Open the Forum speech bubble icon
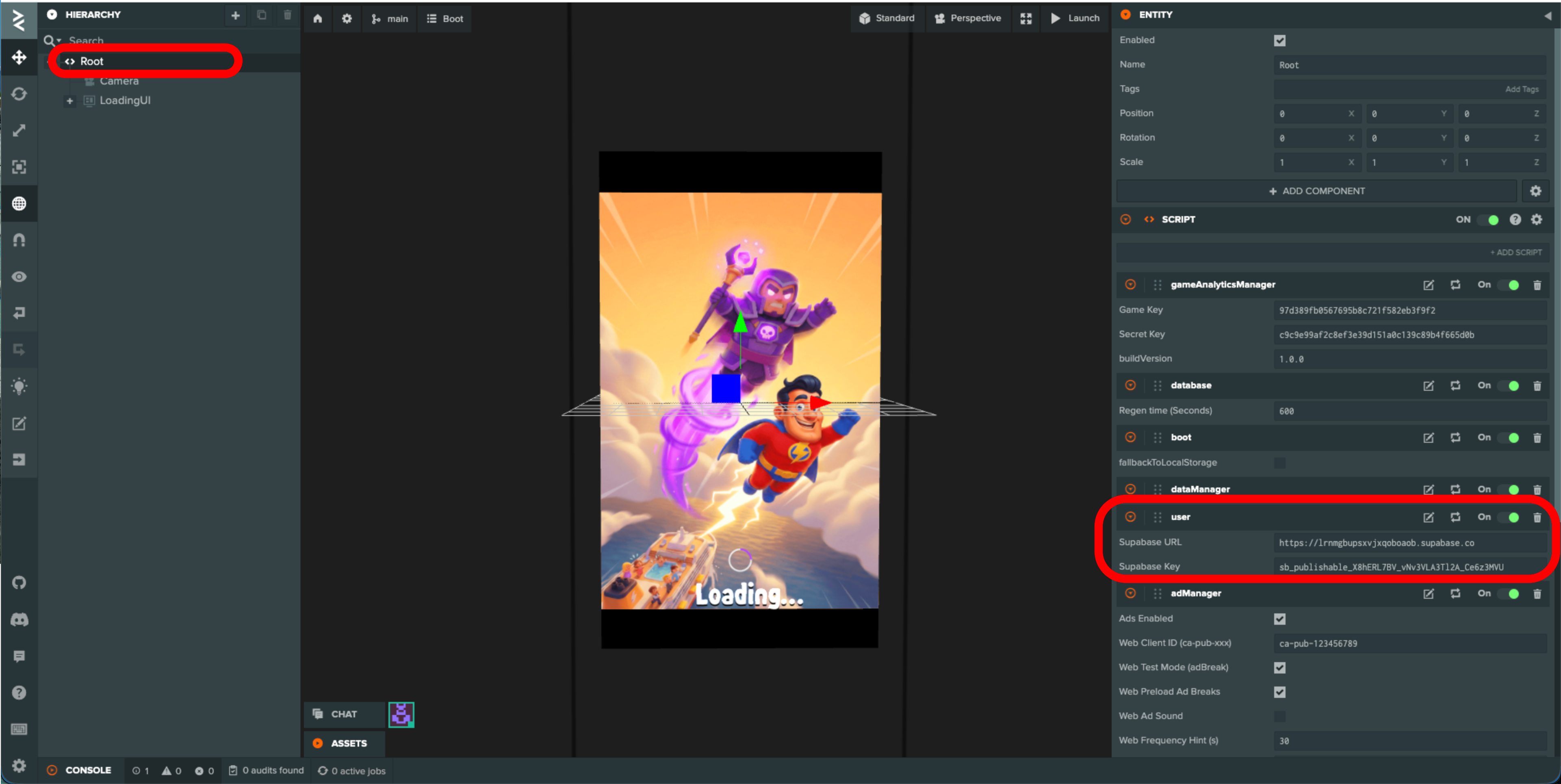1561x784 pixels. click(19, 656)
